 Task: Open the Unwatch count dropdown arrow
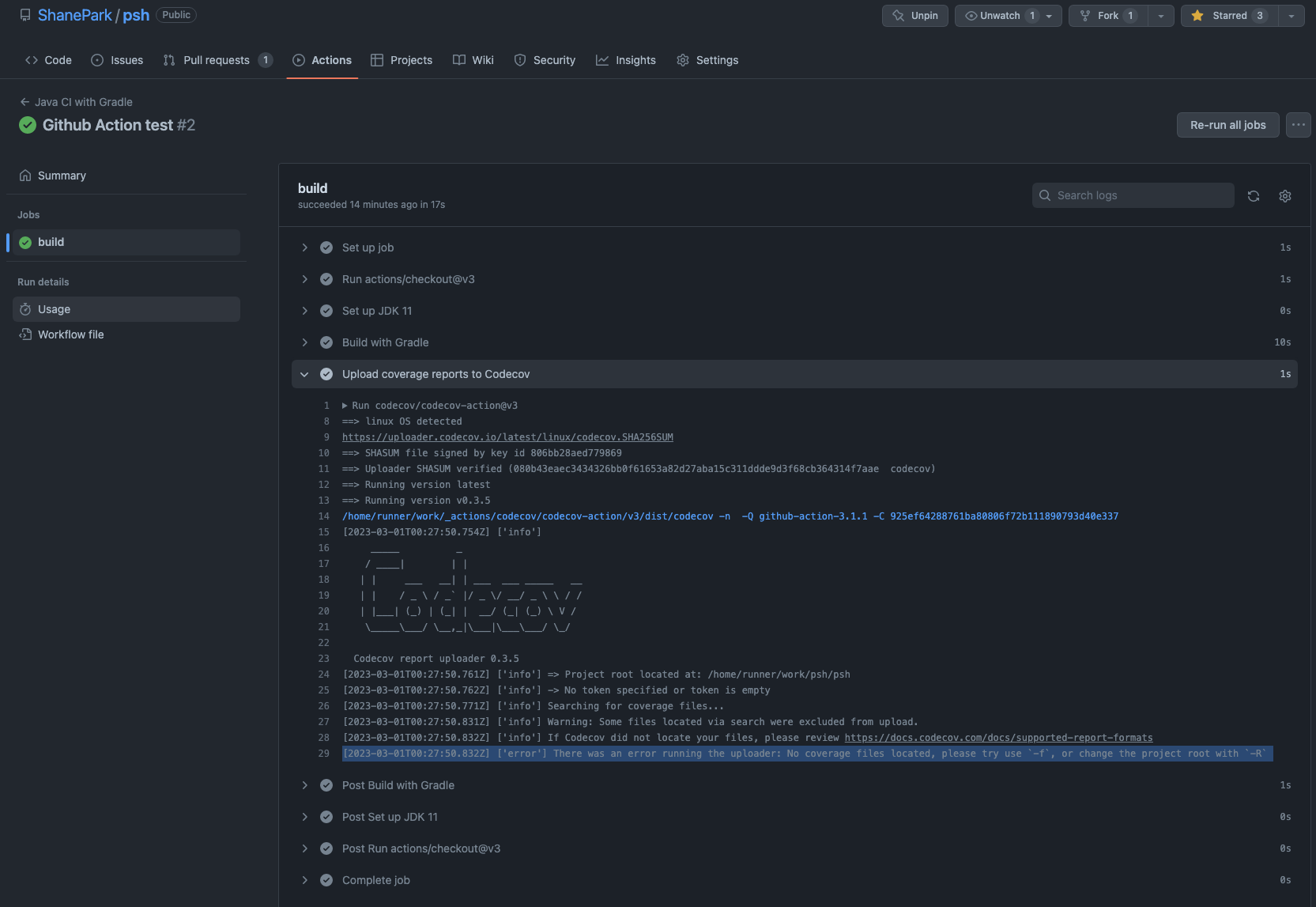tap(1050, 16)
